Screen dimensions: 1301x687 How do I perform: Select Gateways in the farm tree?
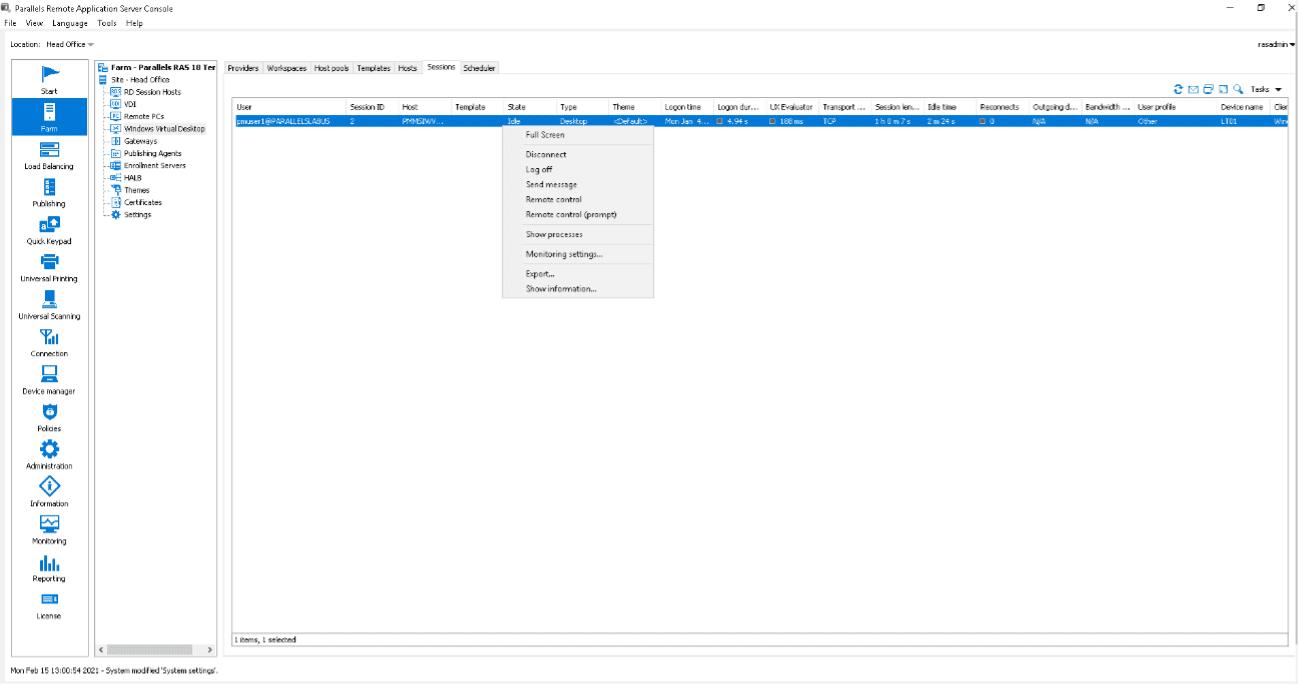click(140, 141)
